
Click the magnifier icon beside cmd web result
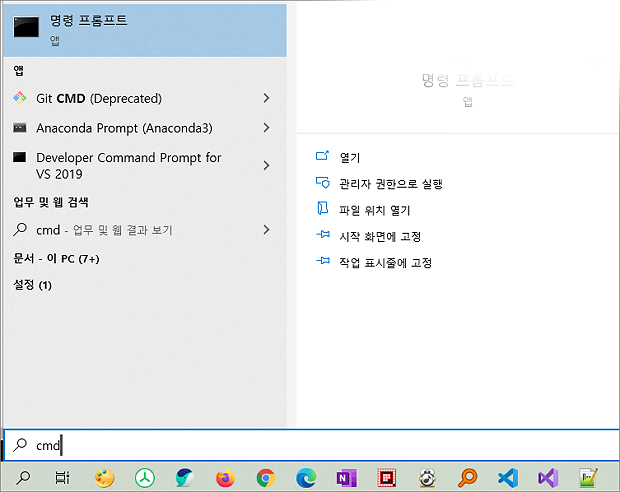pyautogui.click(x=20, y=229)
